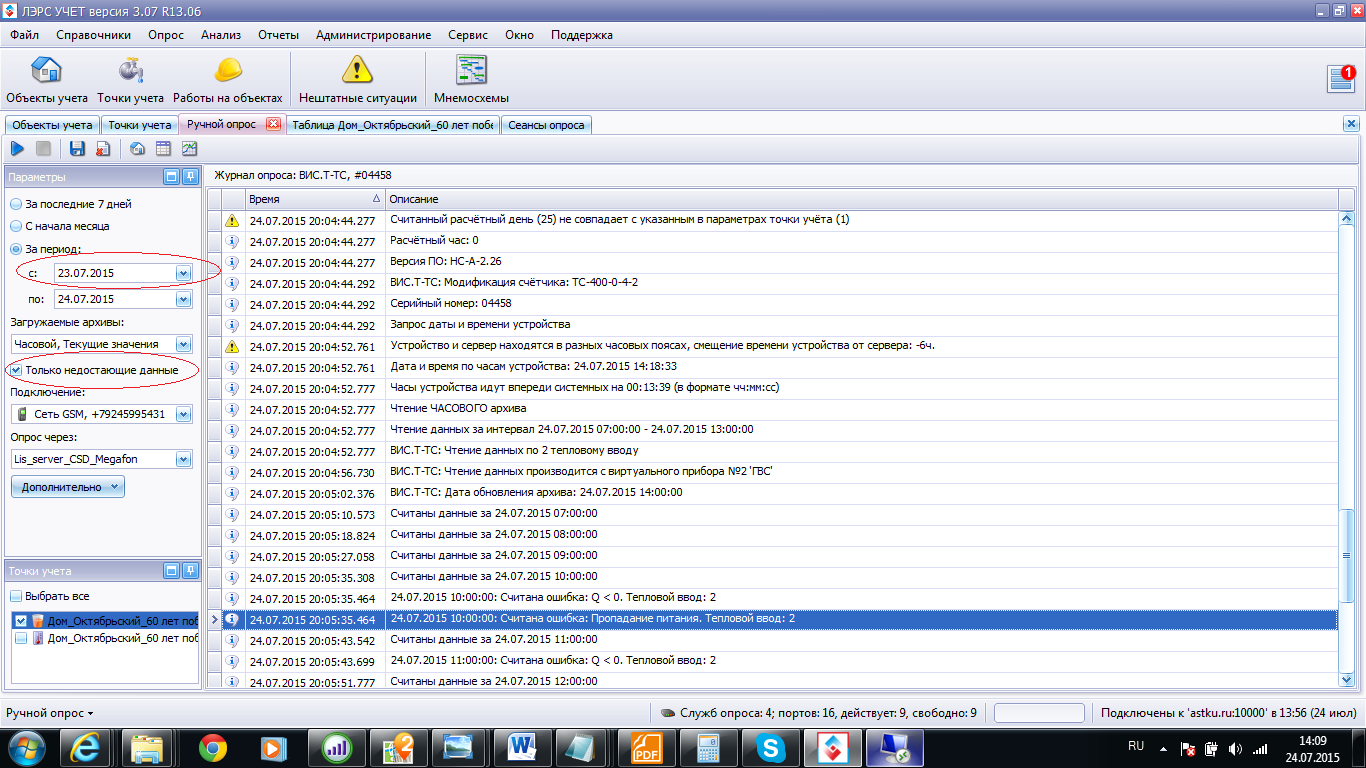Click the log scrollbar up arrow

[x=1346, y=219]
